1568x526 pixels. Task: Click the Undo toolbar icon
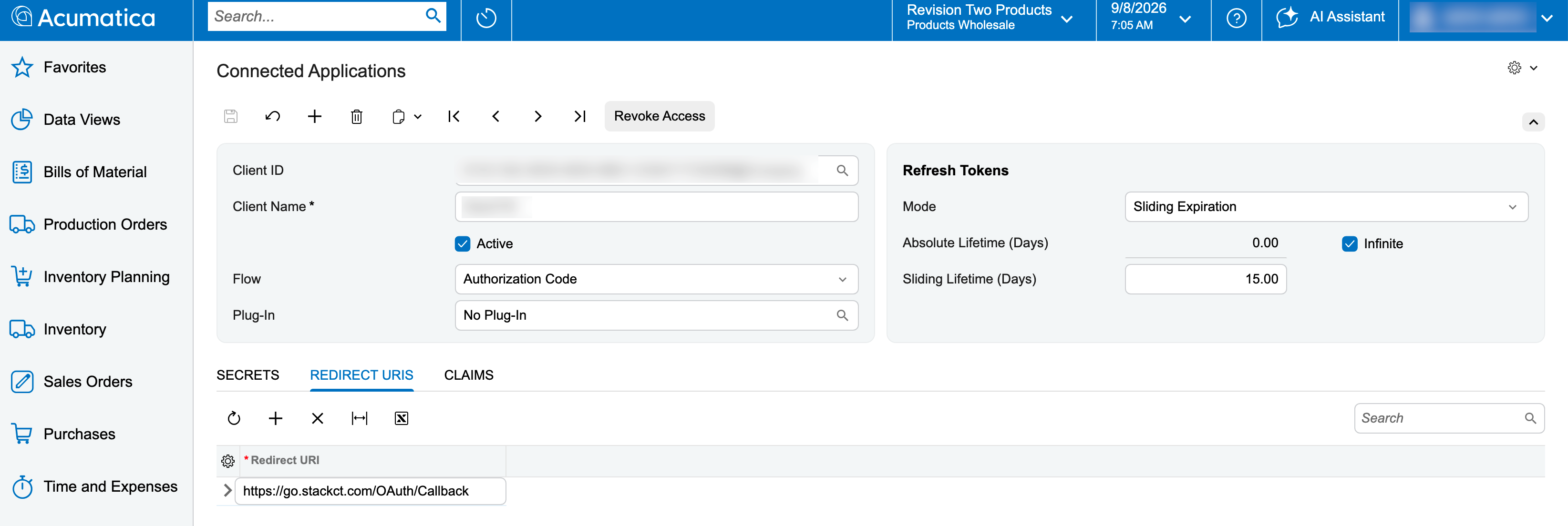pyautogui.click(x=273, y=116)
